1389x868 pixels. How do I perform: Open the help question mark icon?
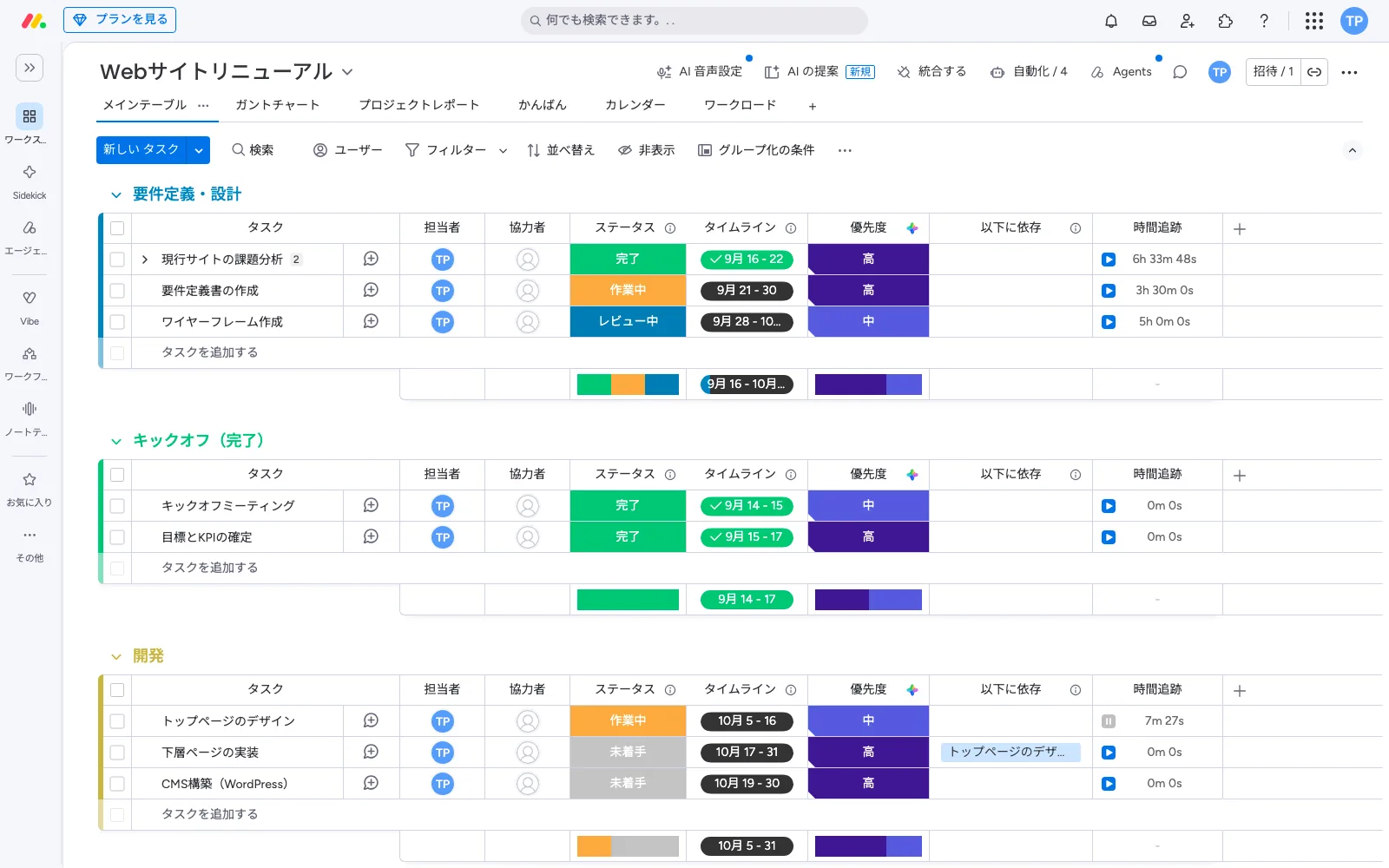1263,21
